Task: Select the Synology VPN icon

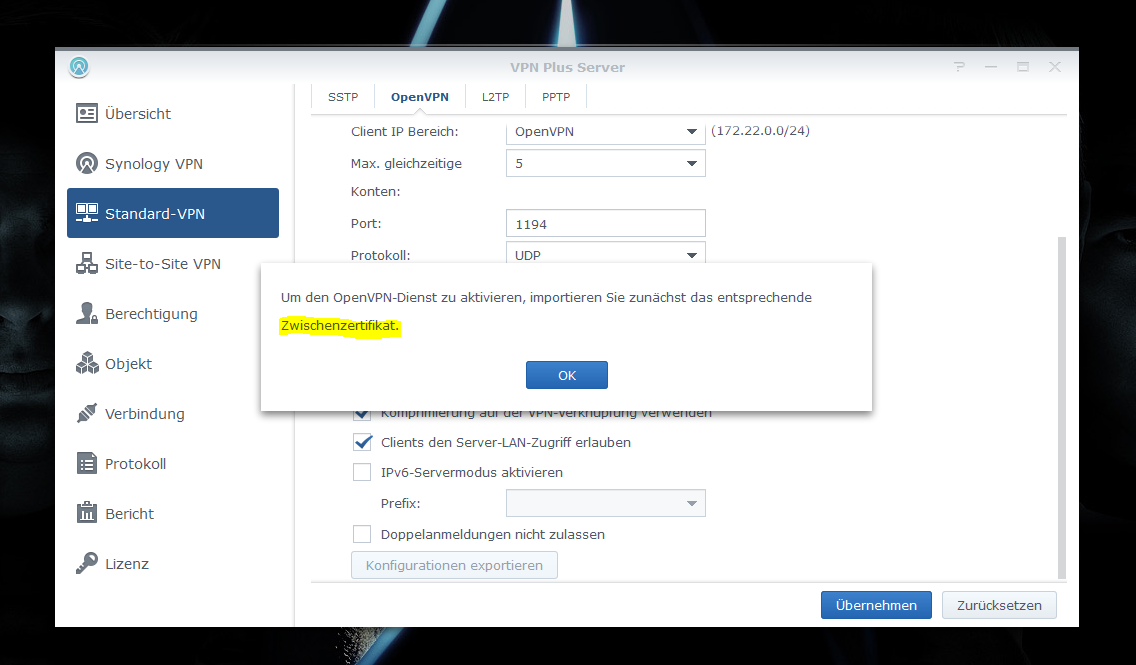Action: [87, 163]
